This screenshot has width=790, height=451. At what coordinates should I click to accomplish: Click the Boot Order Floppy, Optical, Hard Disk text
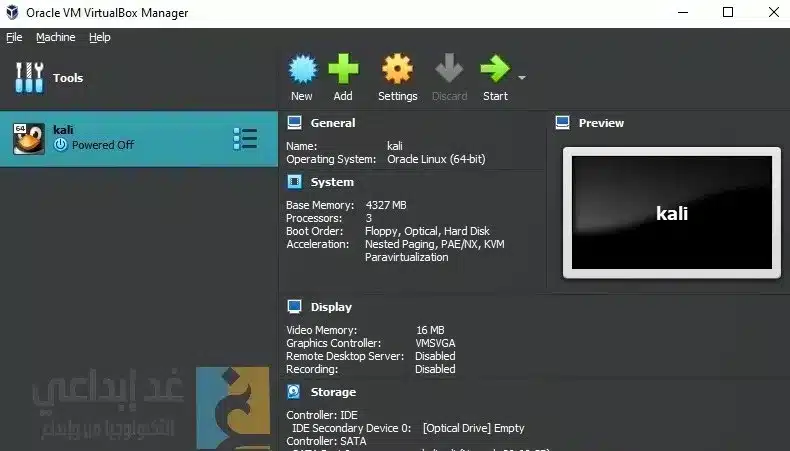(x=427, y=231)
